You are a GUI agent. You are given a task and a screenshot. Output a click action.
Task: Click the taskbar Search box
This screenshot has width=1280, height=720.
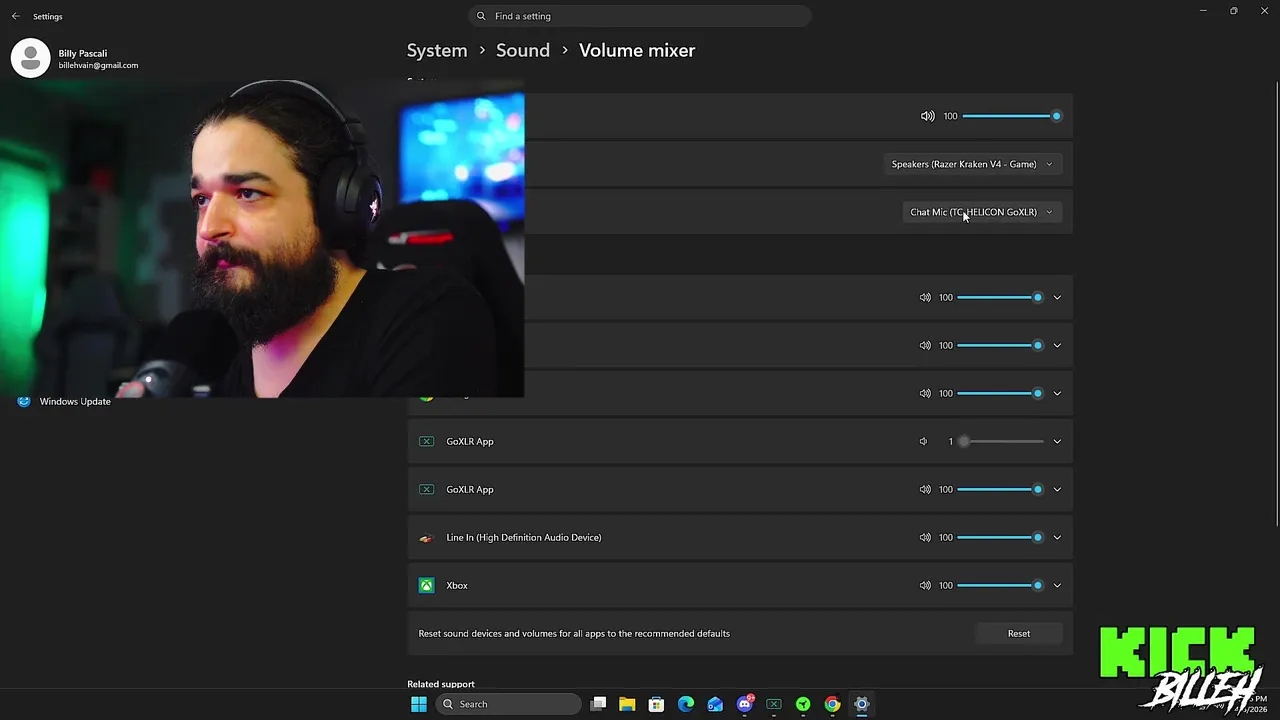(510, 704)
